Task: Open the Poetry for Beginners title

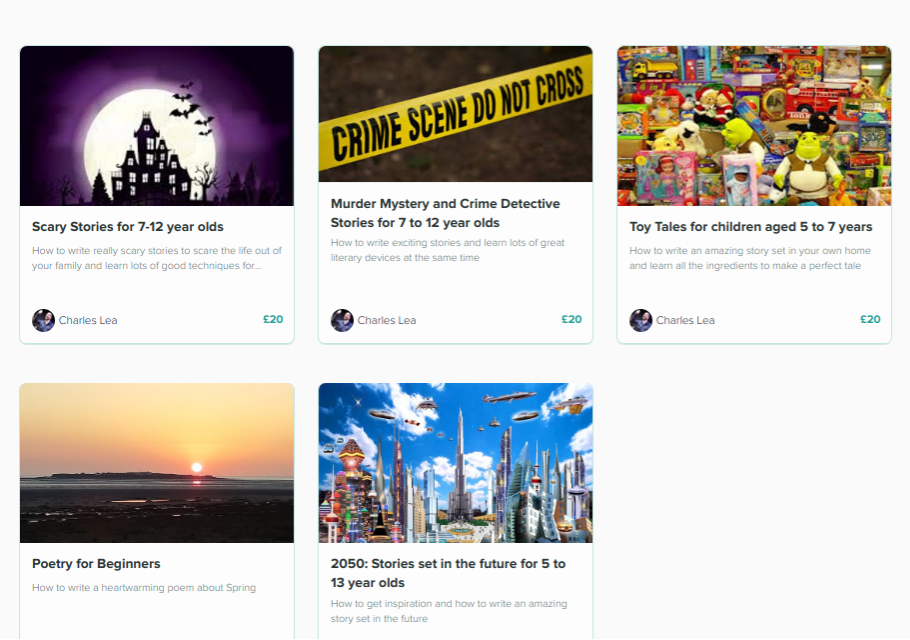Action: 96,564
